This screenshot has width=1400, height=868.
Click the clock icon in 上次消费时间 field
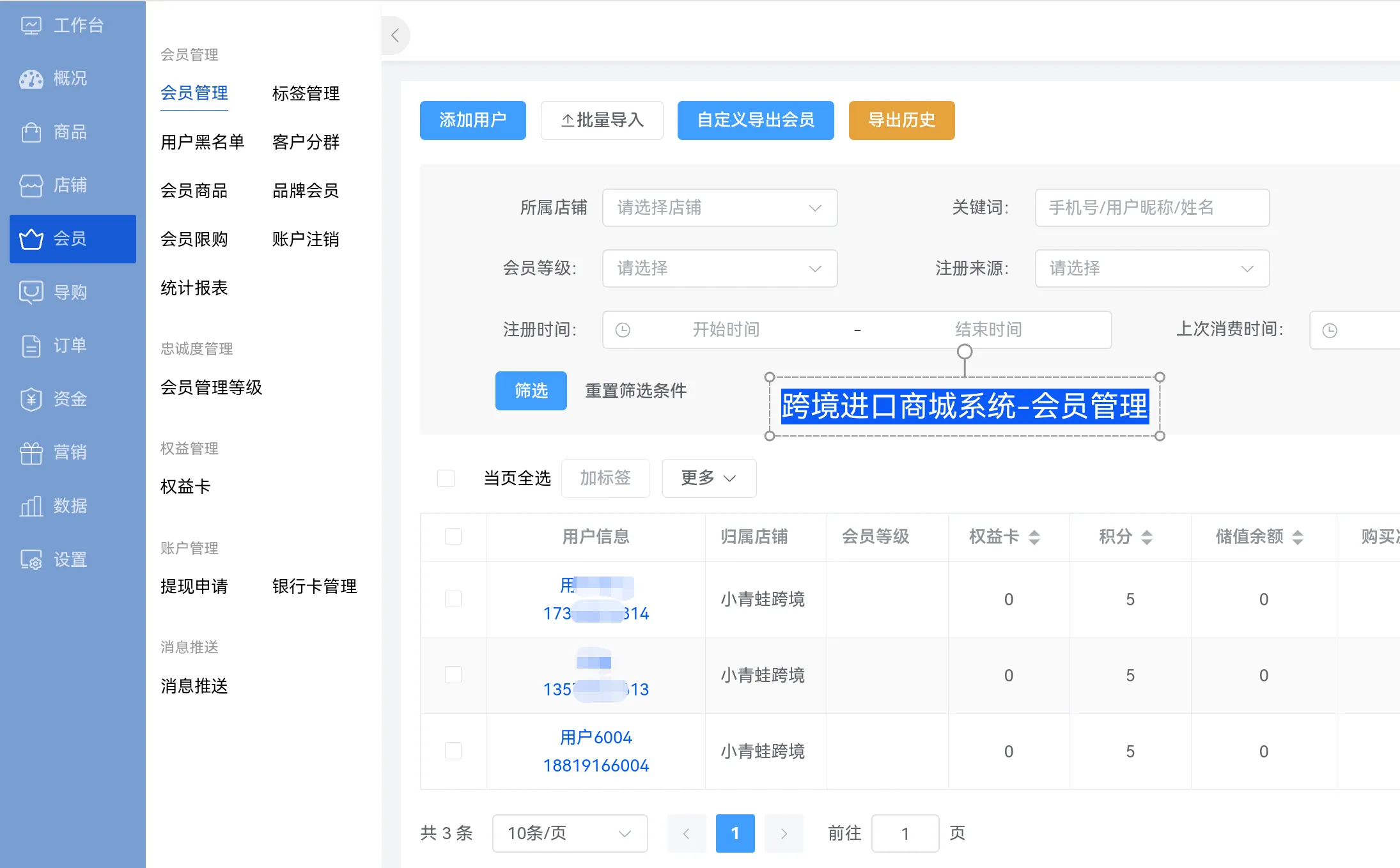[1330, 330]
